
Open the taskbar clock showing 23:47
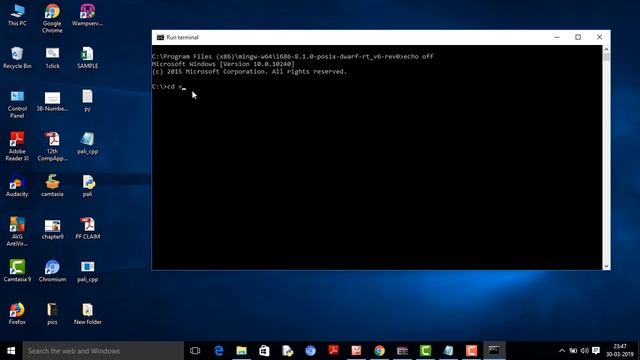(x=620, y=351)
